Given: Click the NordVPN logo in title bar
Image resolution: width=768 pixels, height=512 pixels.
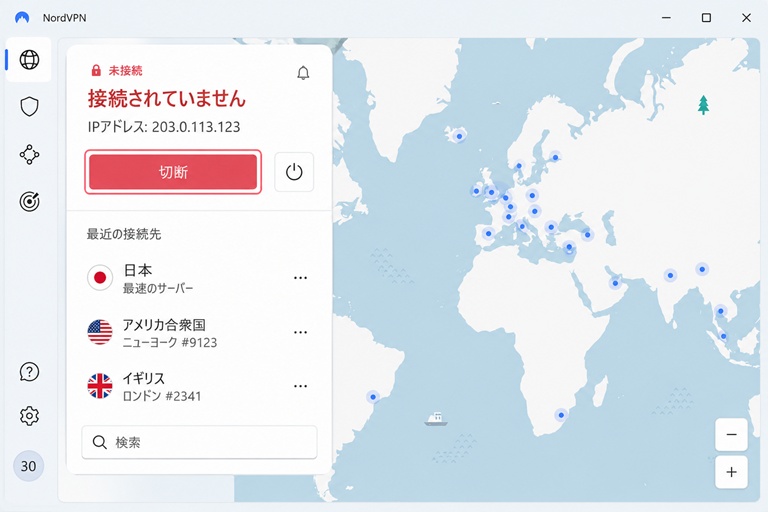Looking at the screenshot, I should (x=22, y=18).
